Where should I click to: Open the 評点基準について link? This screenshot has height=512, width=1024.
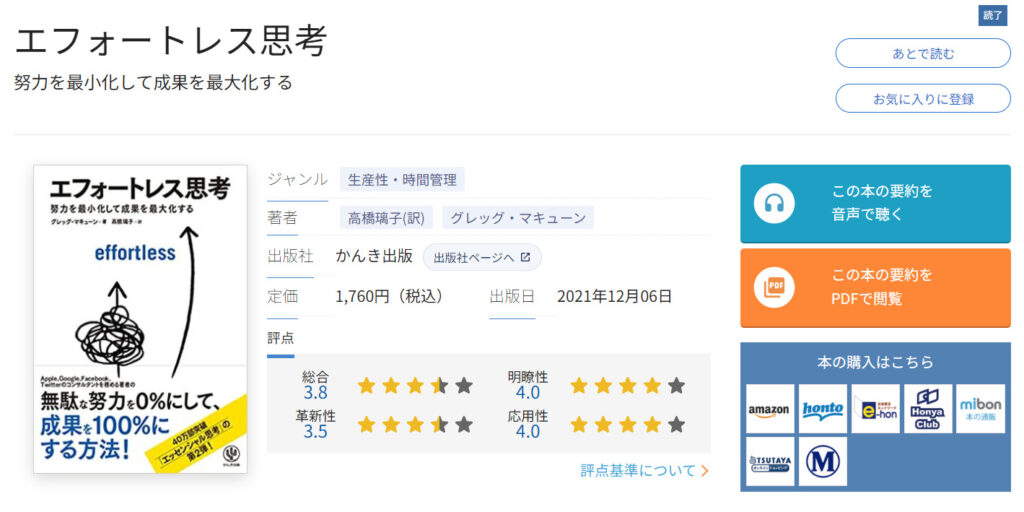pos(645,470)
